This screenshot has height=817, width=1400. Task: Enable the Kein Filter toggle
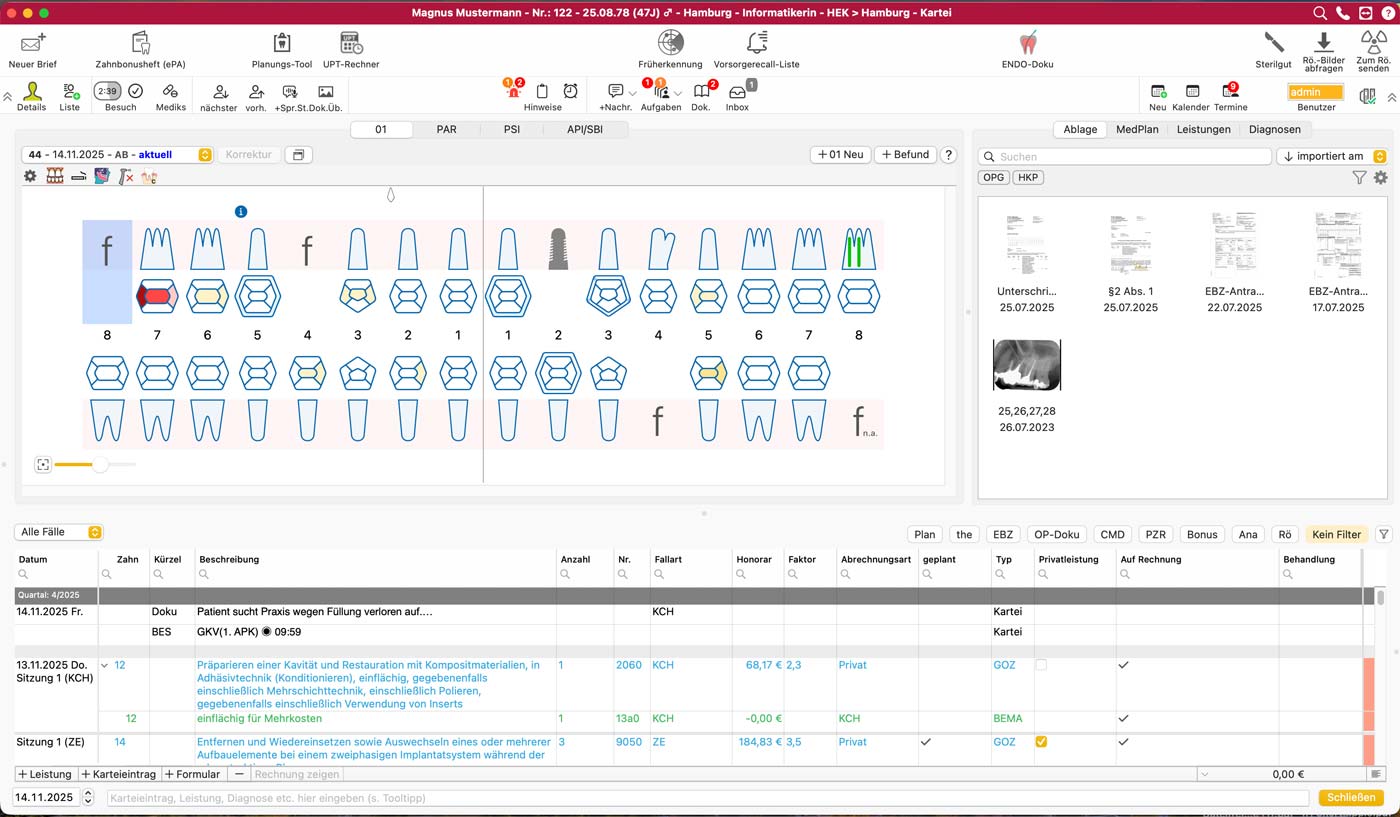tap(1336, 534)
